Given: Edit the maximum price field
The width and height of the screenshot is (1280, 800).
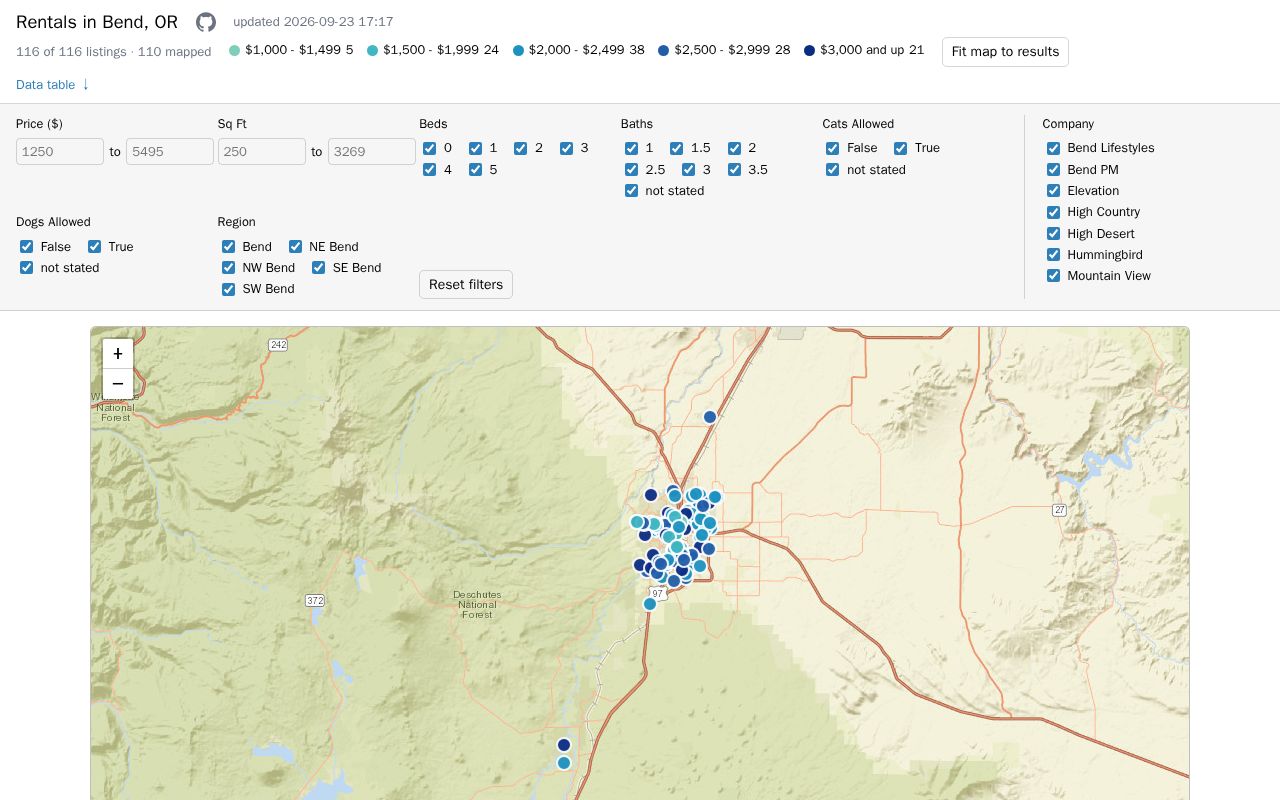Looking at the screenshot, I should pyautogui.click(x=170, y=152).
